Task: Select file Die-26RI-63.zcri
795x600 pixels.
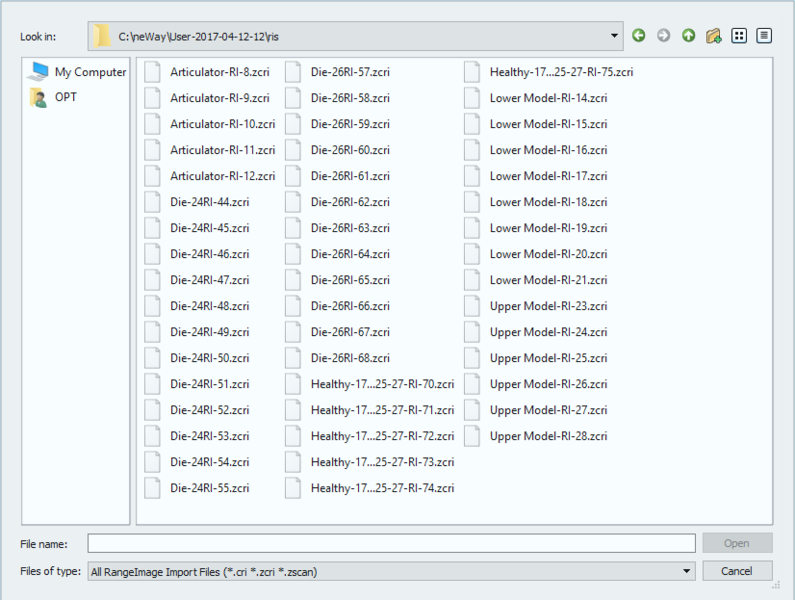Action: [350, 228]
